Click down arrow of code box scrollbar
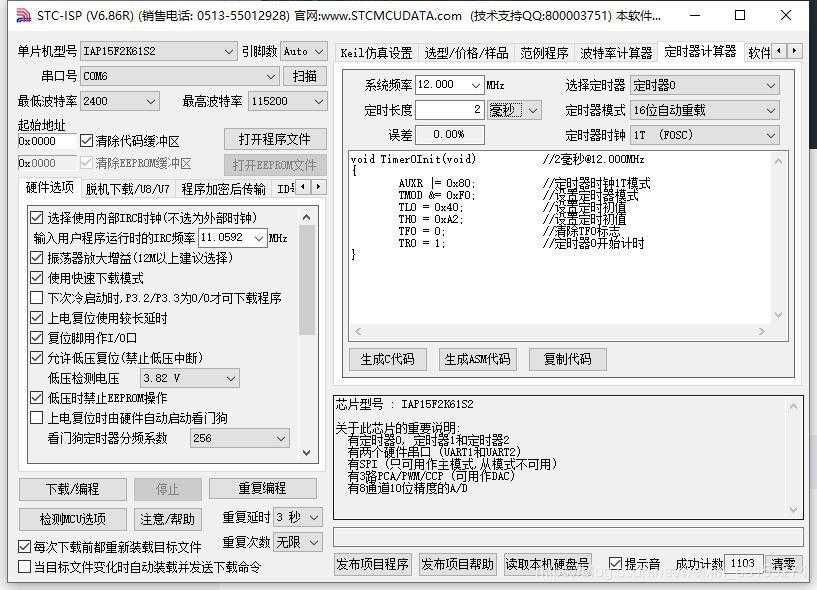The height and width of the screenshot is (590, 817). [778, 315]
